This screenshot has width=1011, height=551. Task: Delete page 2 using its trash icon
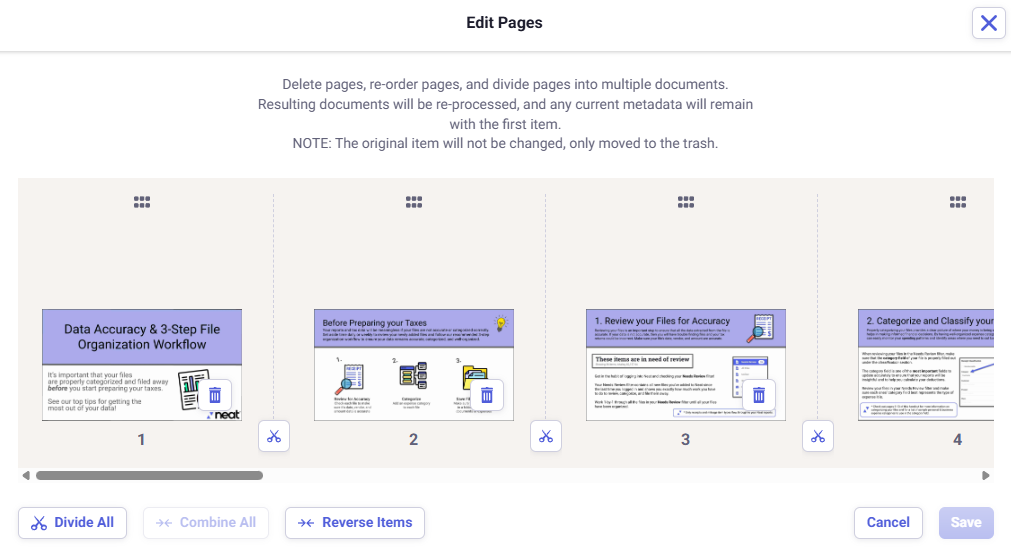click(487, 394)
